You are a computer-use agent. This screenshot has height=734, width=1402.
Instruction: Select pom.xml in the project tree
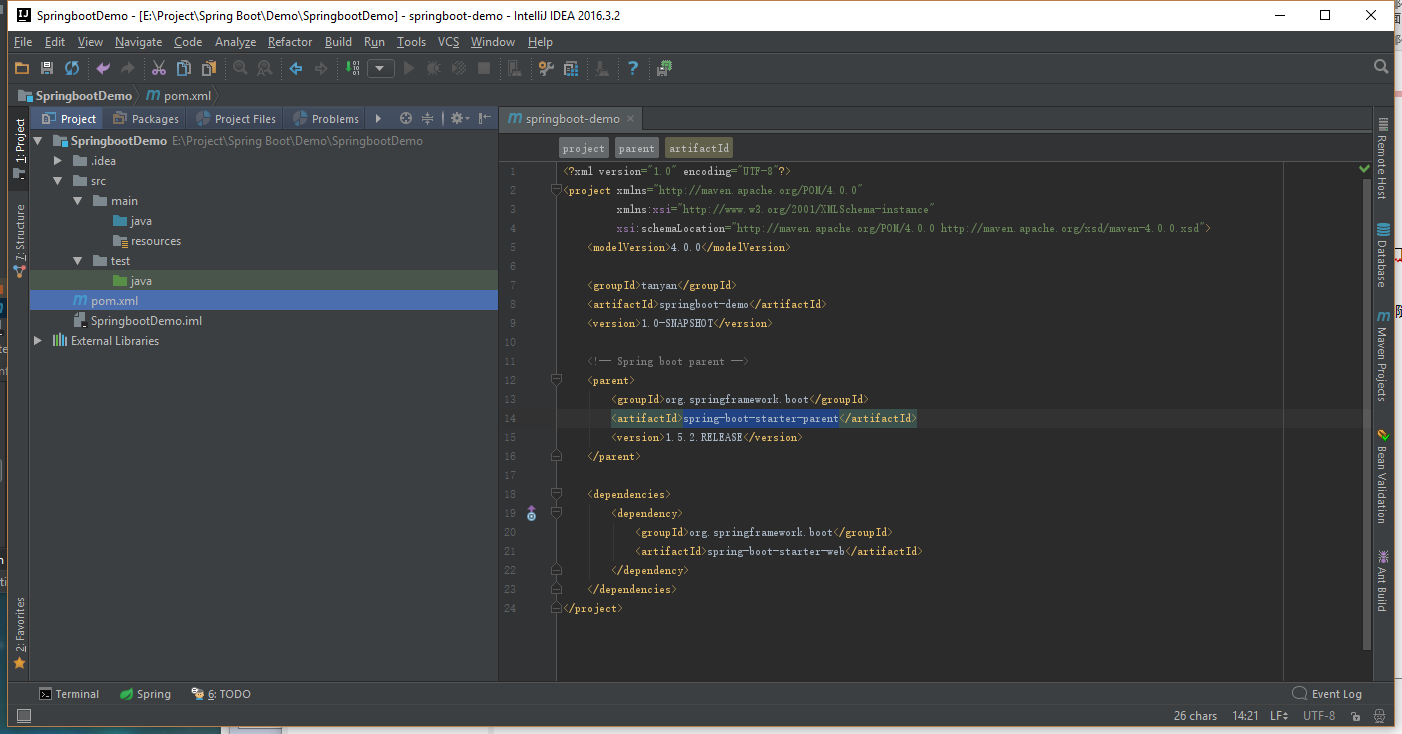click(264, 301)
